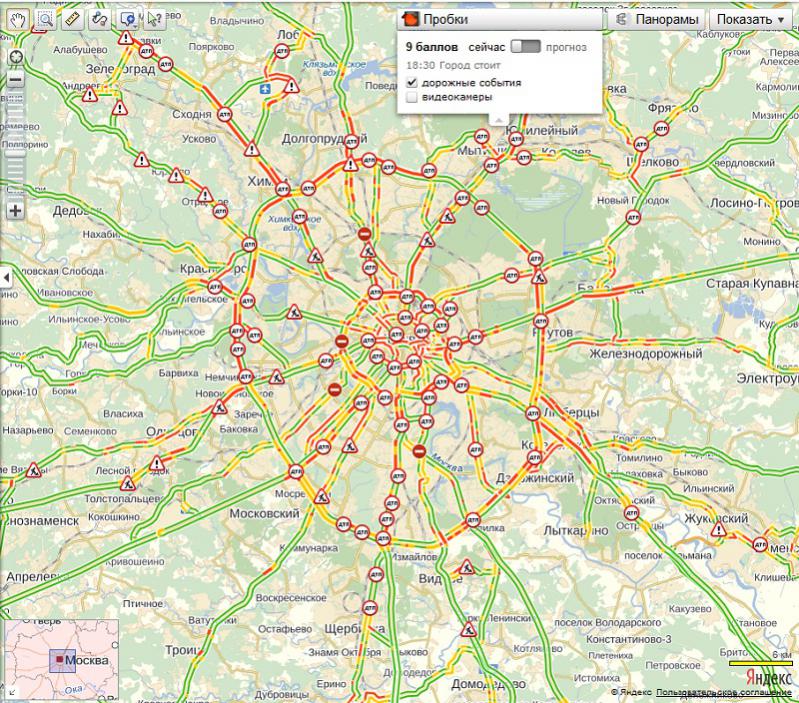Screen dimensions: 799x703
Task: Click the add road event tool
Action: point(127,20)
